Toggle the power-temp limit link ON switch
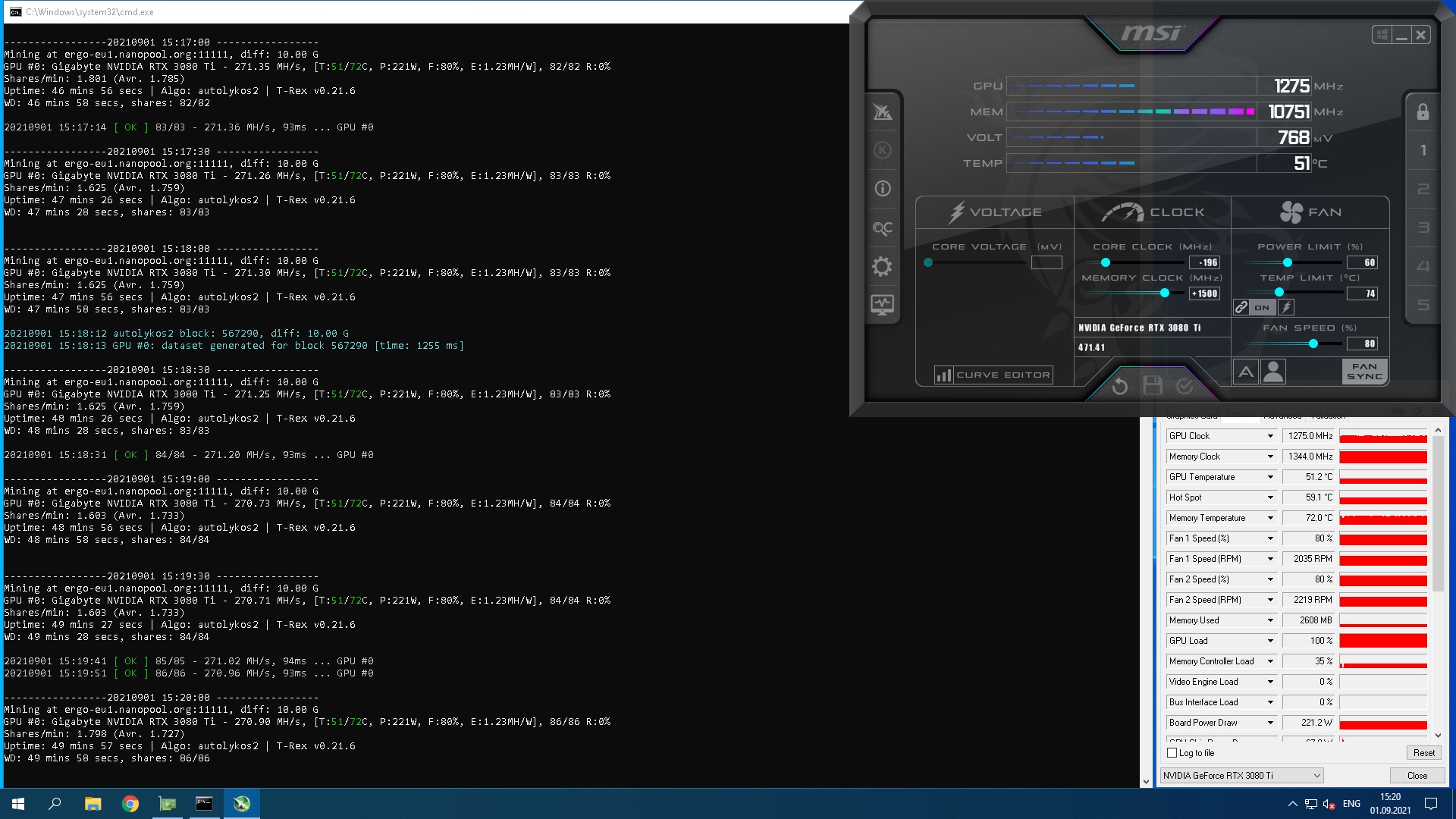The height and width of the screenshot is (819, 1456). 1261,307
